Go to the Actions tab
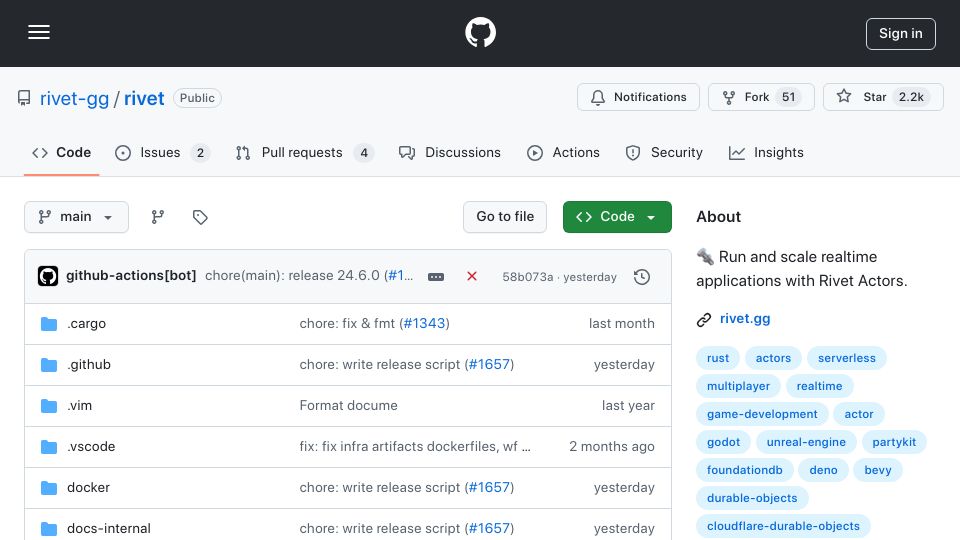The width and height of the screenshot is (960, 540). [563, 152]
